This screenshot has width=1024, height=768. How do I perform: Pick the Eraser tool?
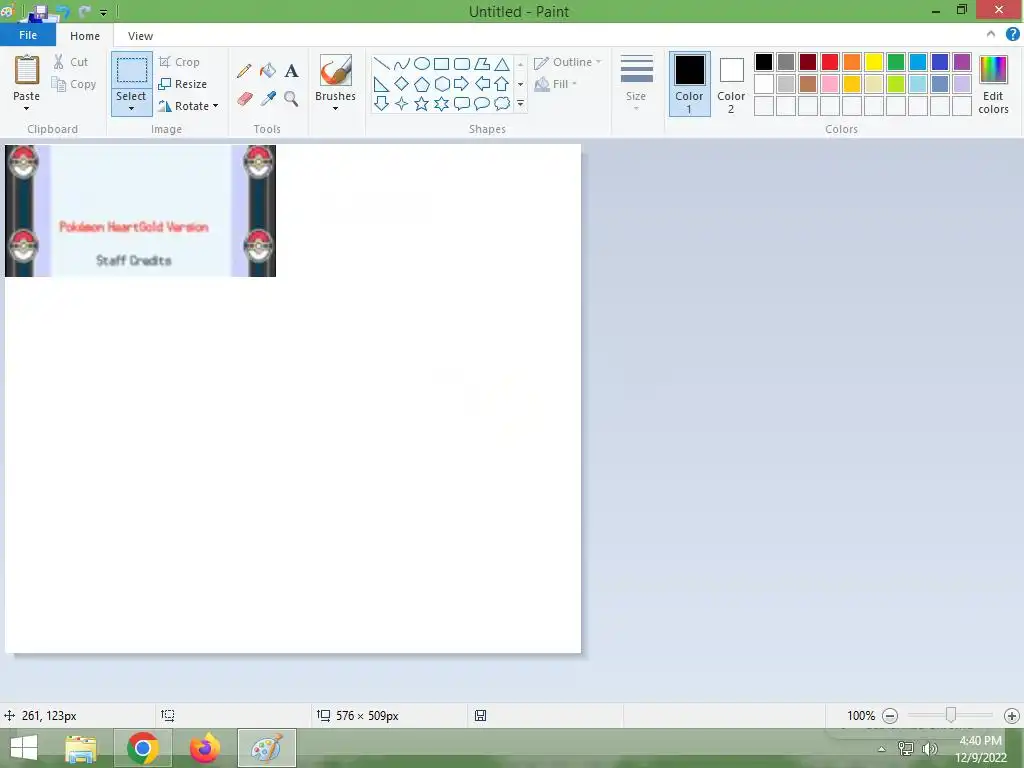pyautogui.click(x=244, y=99)
